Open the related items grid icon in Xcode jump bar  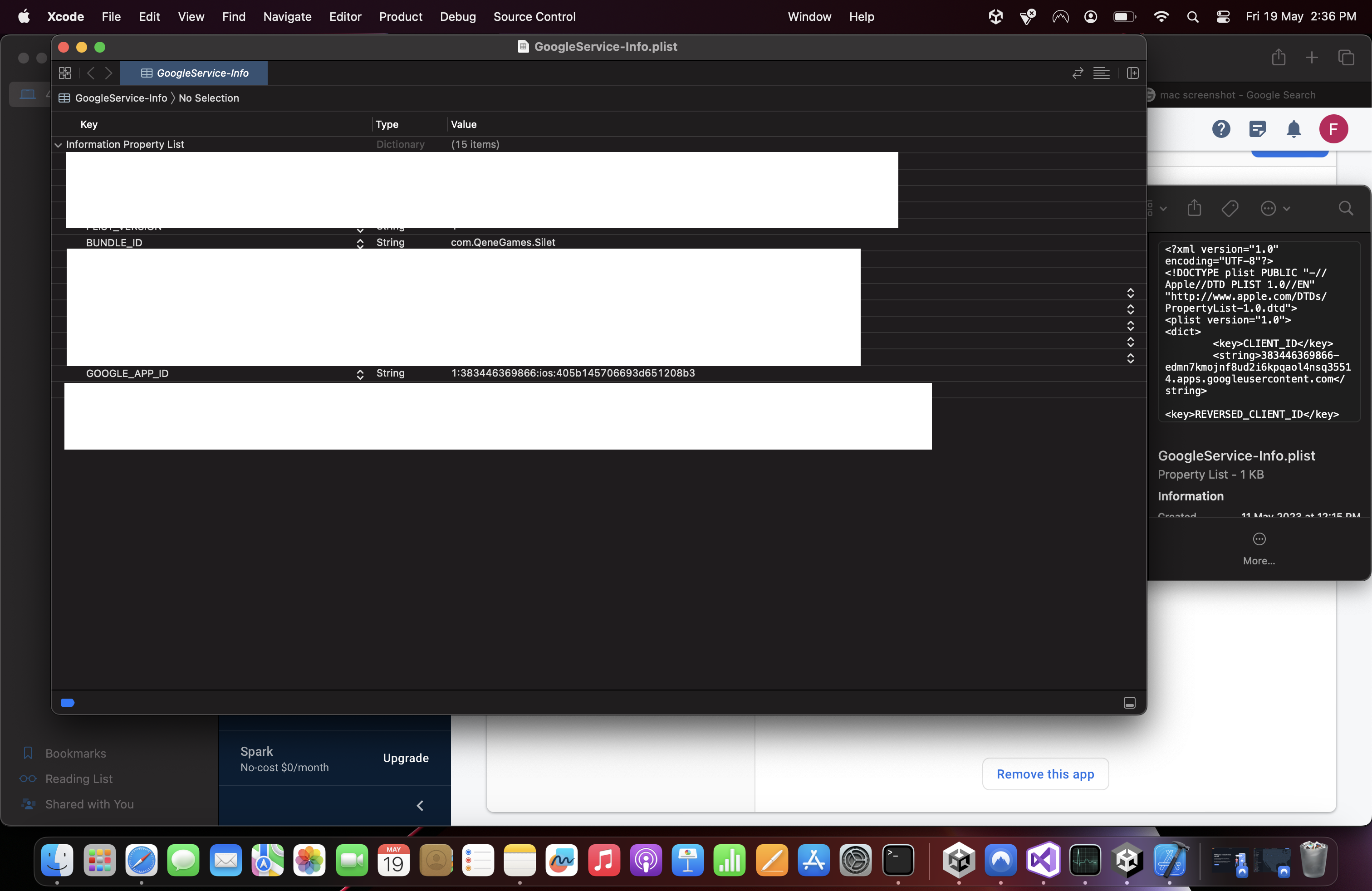(64, 73)
